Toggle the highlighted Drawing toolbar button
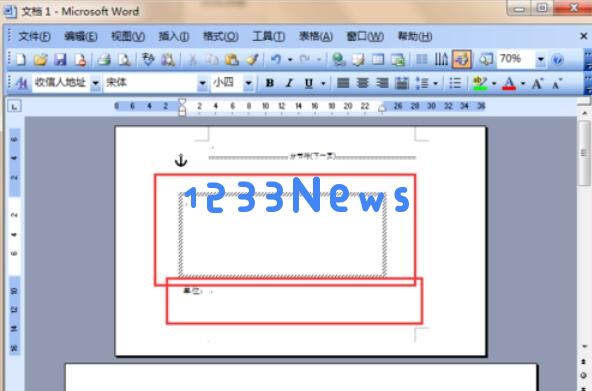The width and height of the screenshot is (592, 391). (462, 59)
